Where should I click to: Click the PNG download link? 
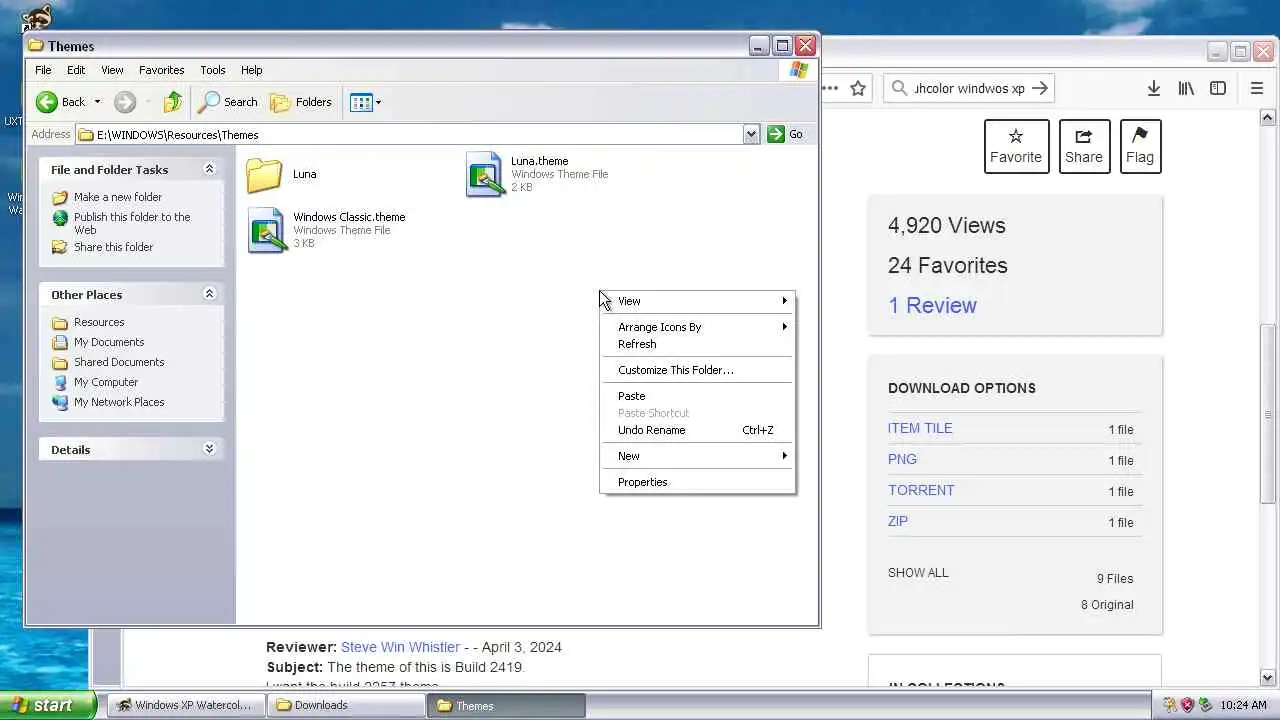tap(902, 459)
